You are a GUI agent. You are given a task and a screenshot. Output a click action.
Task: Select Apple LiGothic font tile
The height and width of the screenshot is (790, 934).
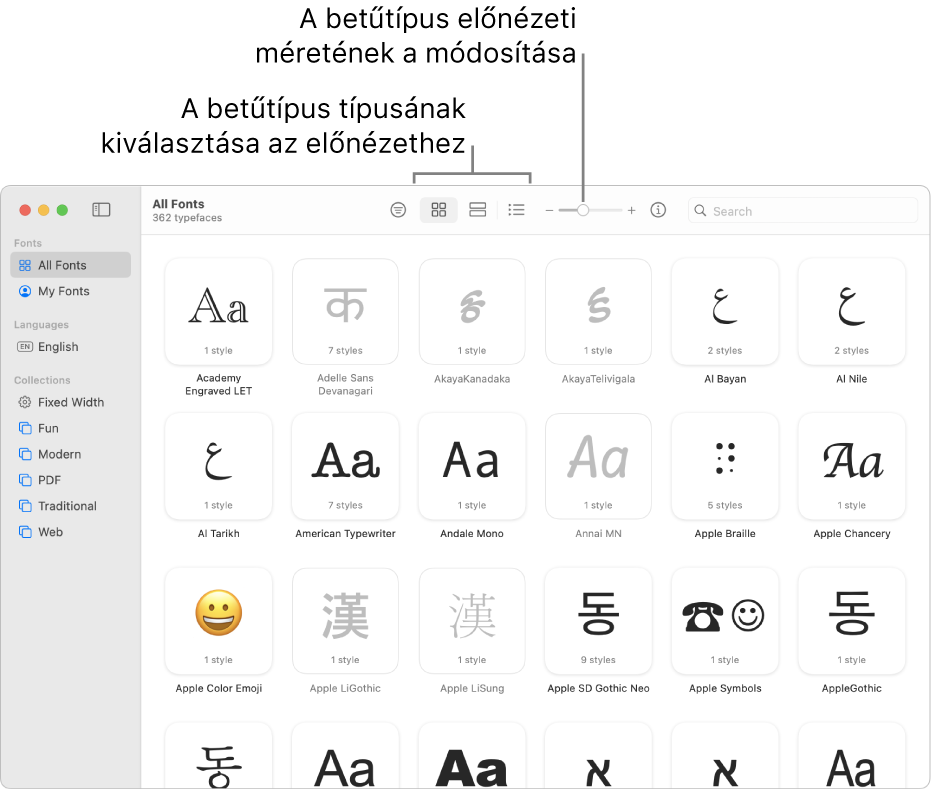[345, 621]
